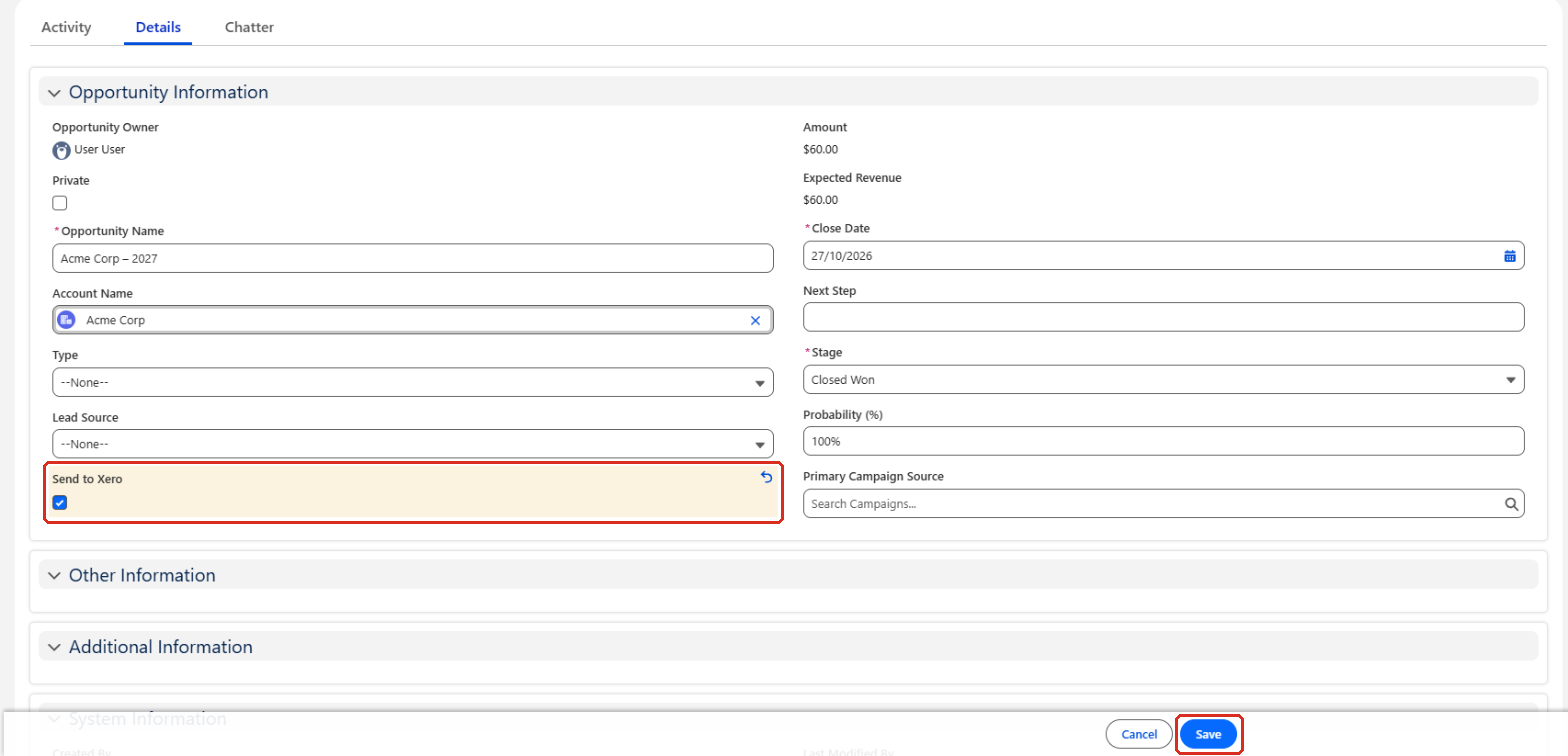Select the Details tab
Screen dimensions: 1568x756
pos(158,27)
